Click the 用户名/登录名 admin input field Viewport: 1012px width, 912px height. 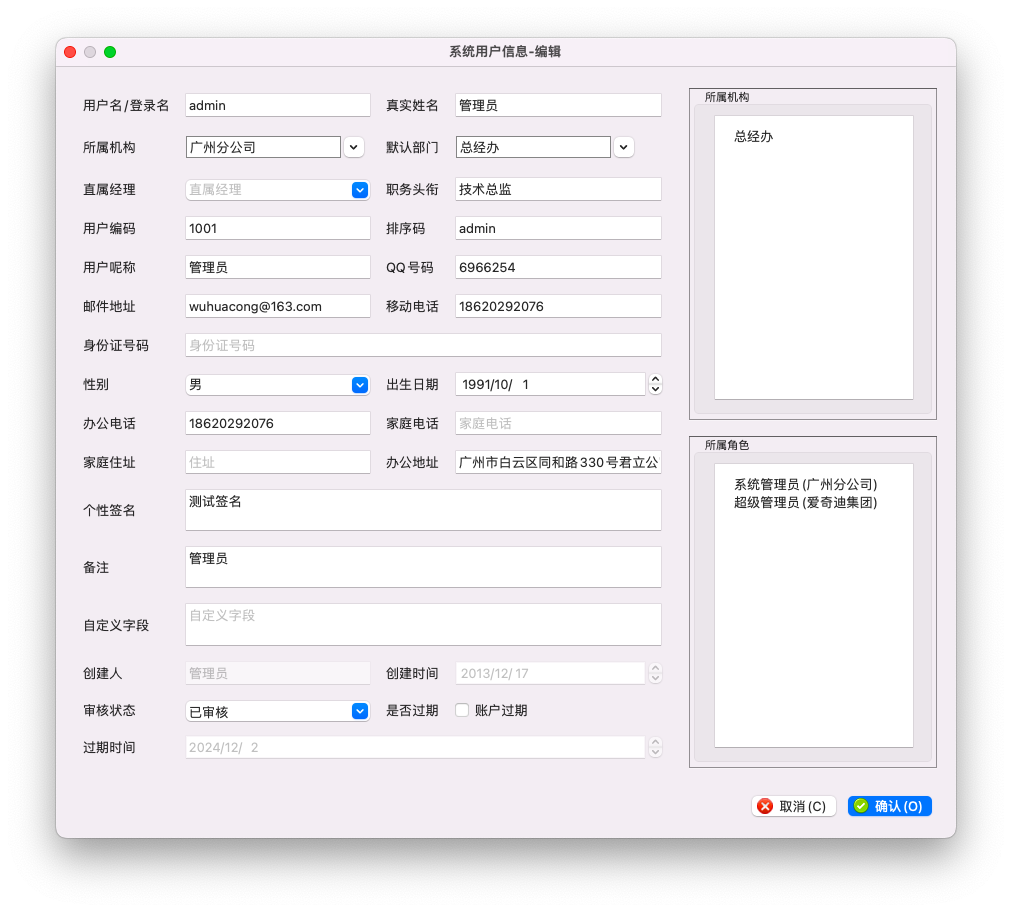[x=277, y=104]
